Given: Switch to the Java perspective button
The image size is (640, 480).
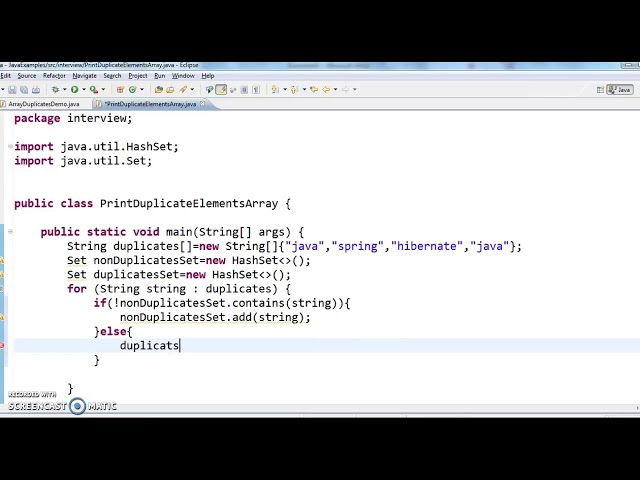Looking at the screenshot, I should [620, 90].
